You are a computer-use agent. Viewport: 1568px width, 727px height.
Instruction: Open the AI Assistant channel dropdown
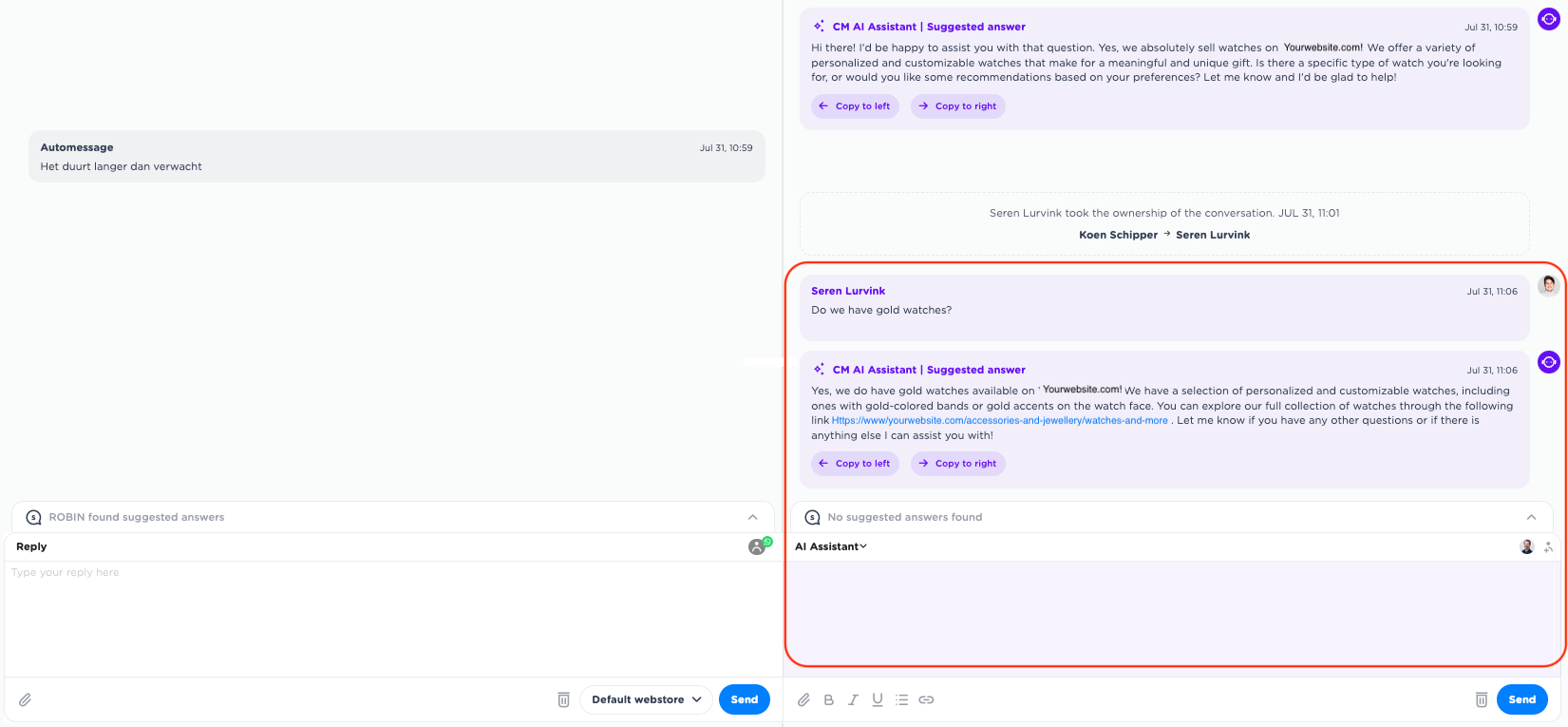831,546
